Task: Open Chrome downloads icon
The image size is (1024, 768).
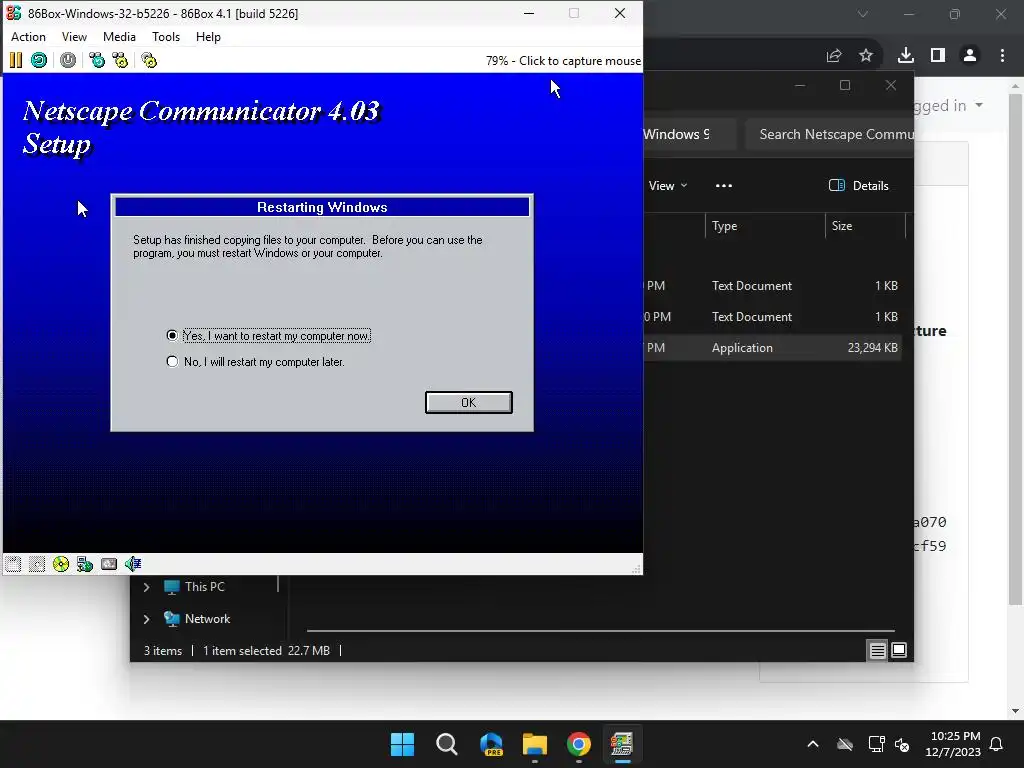Action: (906, 56)
